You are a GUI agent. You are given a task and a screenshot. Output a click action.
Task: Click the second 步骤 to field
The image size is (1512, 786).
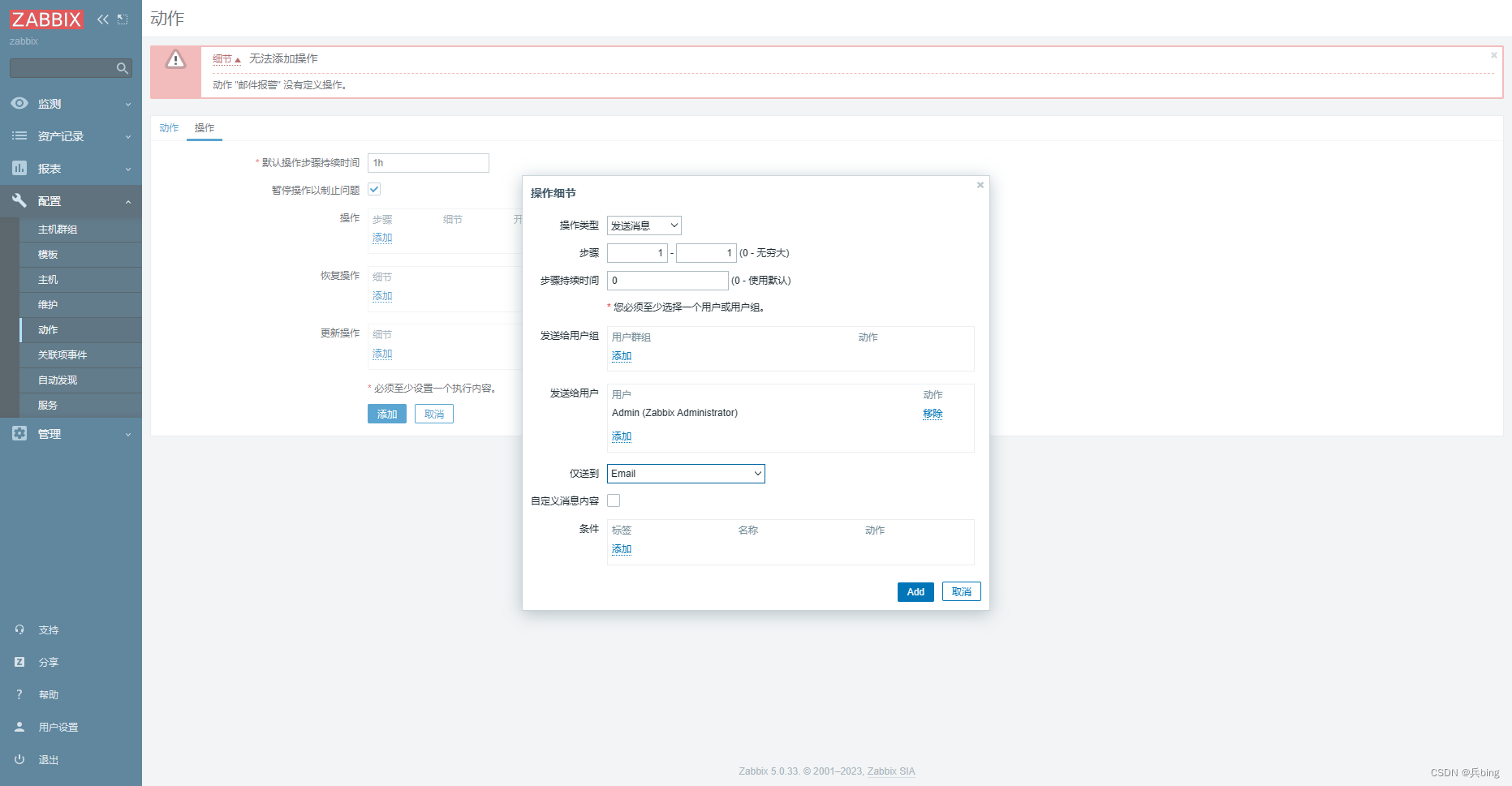pyautogui.click(x=706, y=253)
